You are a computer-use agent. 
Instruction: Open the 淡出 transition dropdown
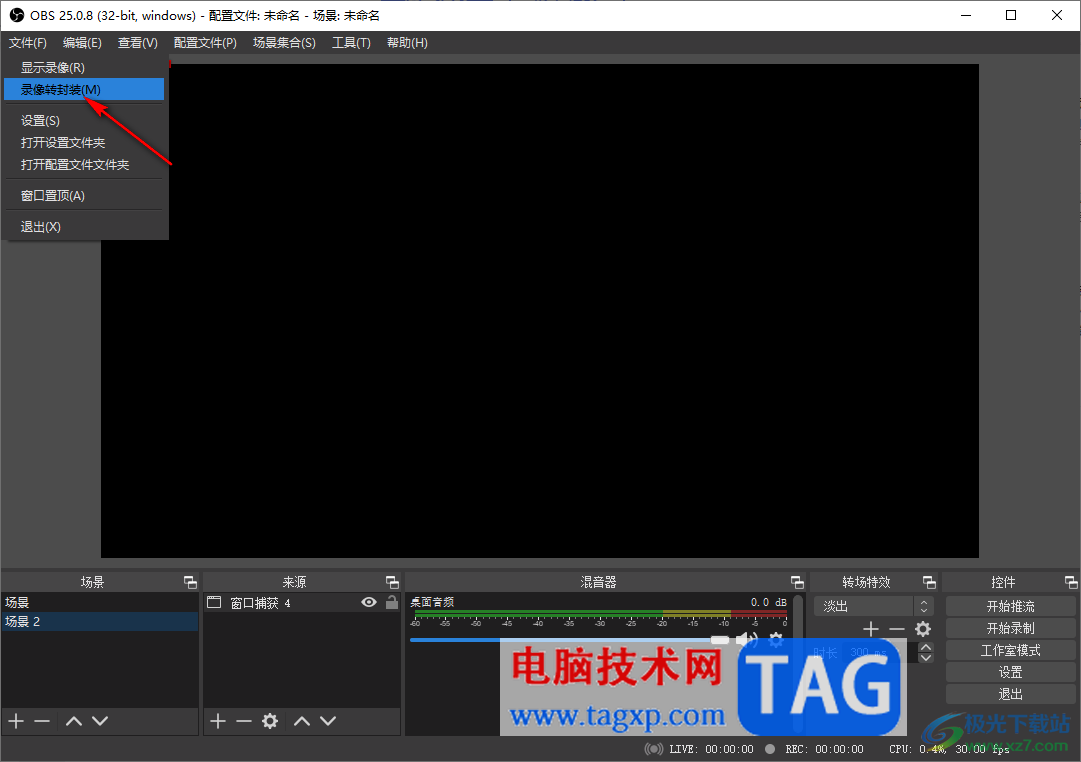[x=873, y=606]
